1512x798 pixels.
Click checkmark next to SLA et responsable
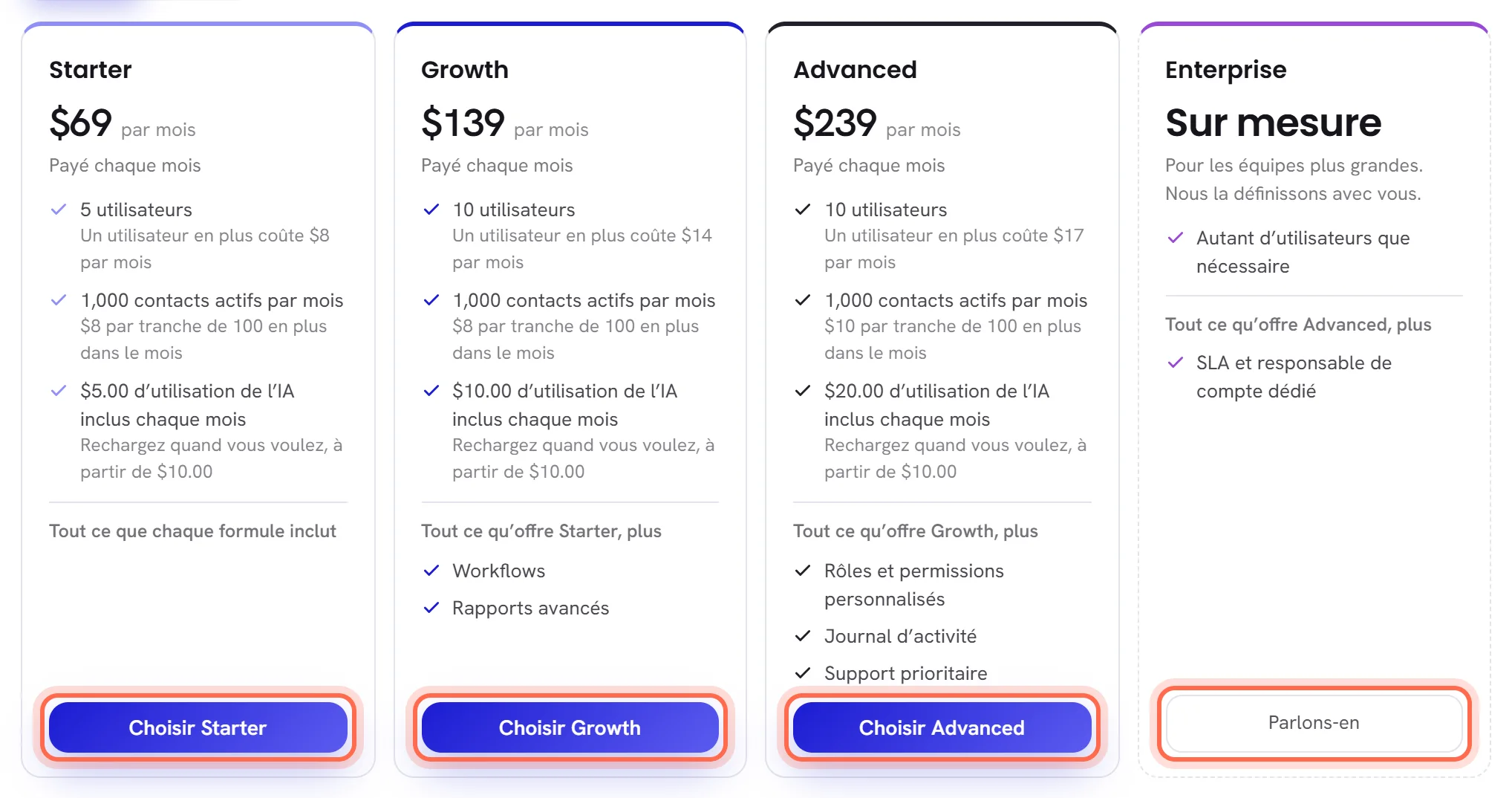1175,363
